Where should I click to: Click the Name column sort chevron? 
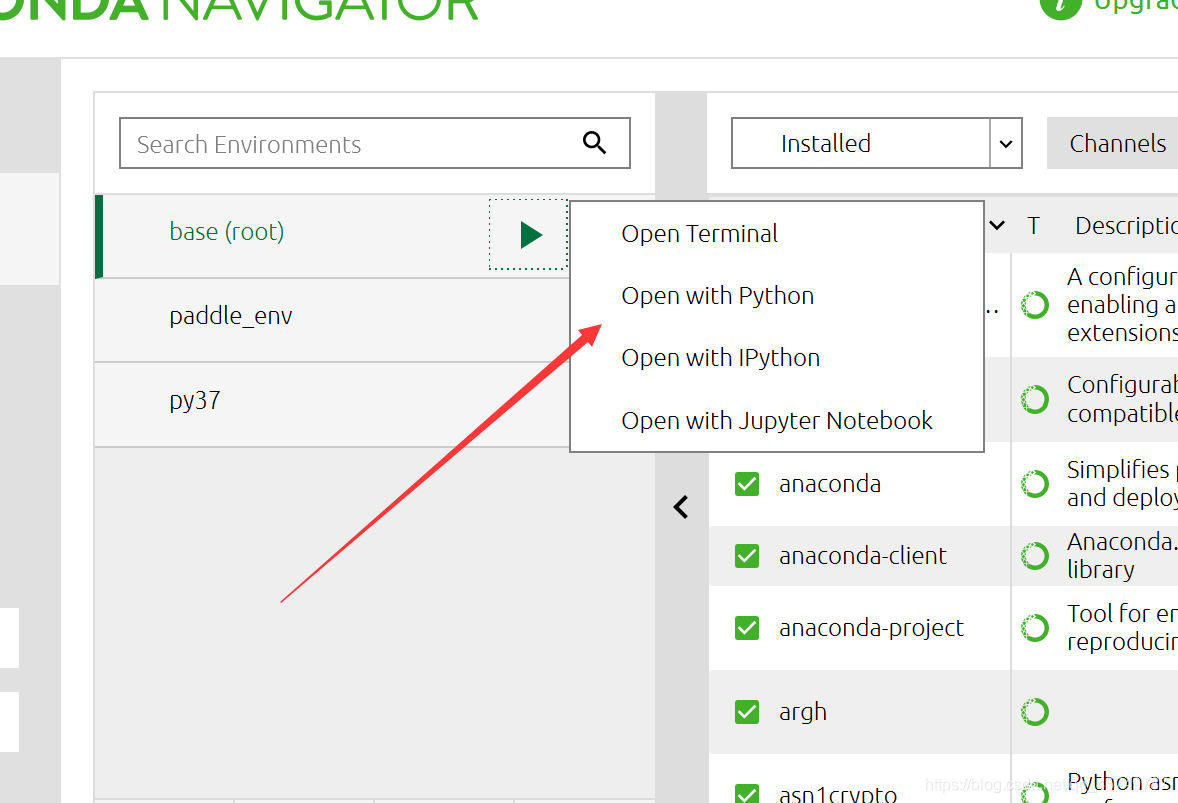pyautogui.click(x=997, y=225)
